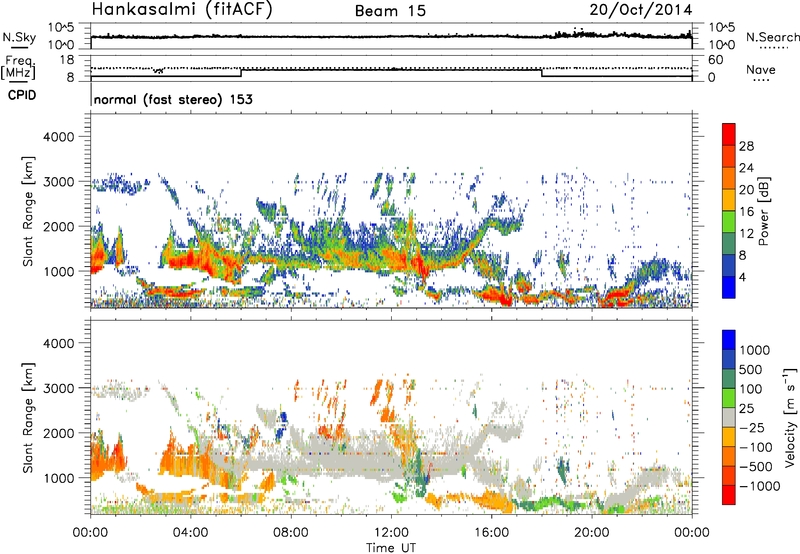Viewport: 800px width, 554px height.
Task: Select the "Freq. [MHz]" axis label
Action: (x=18, y=68)
